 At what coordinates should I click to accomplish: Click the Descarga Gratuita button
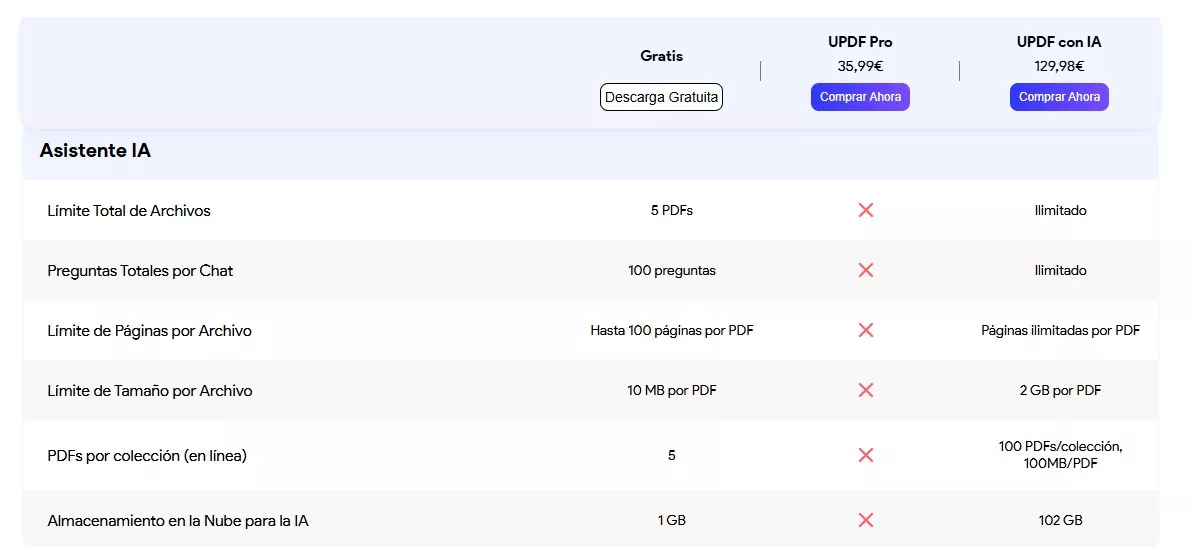coord(661,97)
